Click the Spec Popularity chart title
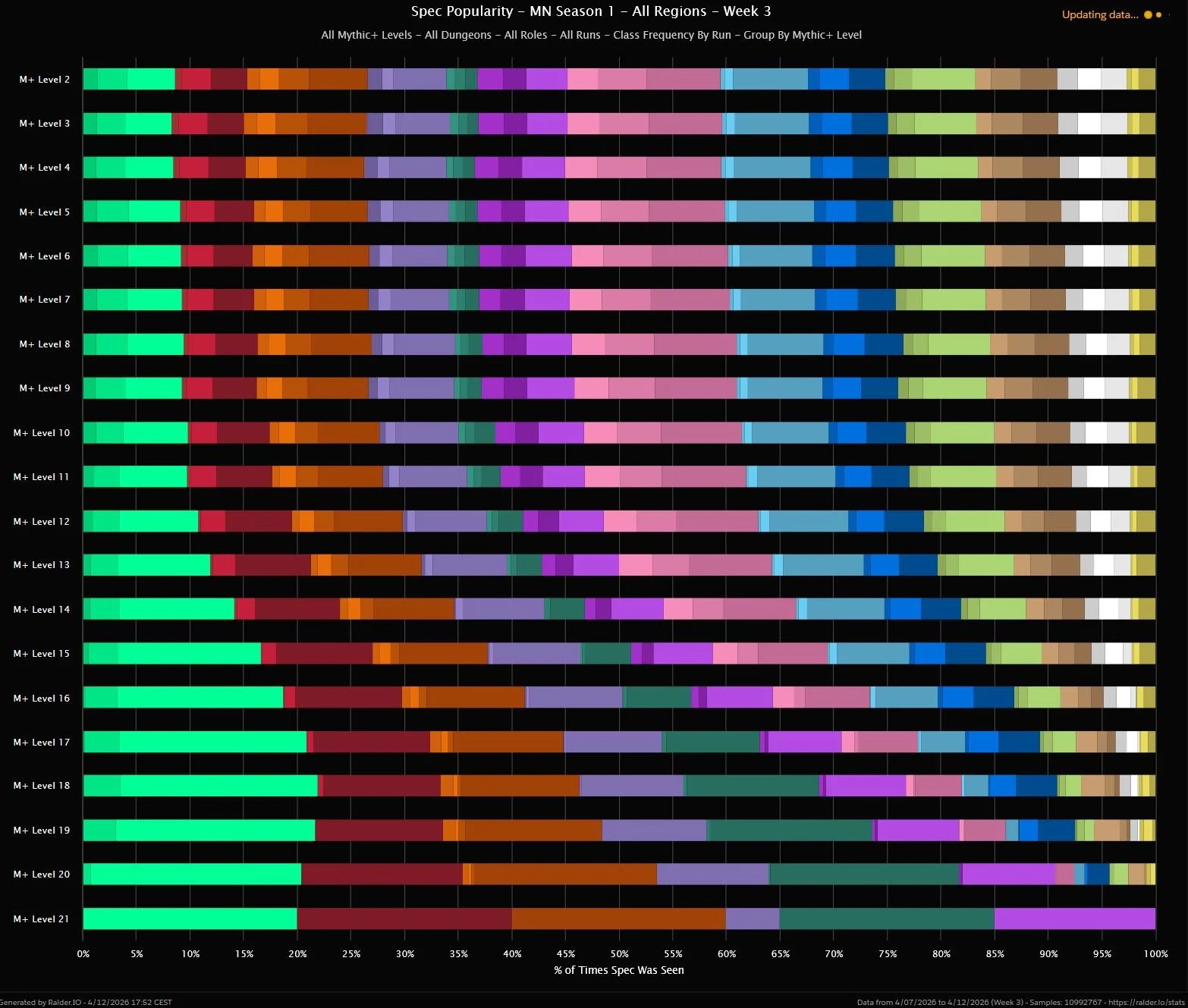Image resolution: width=1188 pixels, height=1008 pixels. point(591,11)
